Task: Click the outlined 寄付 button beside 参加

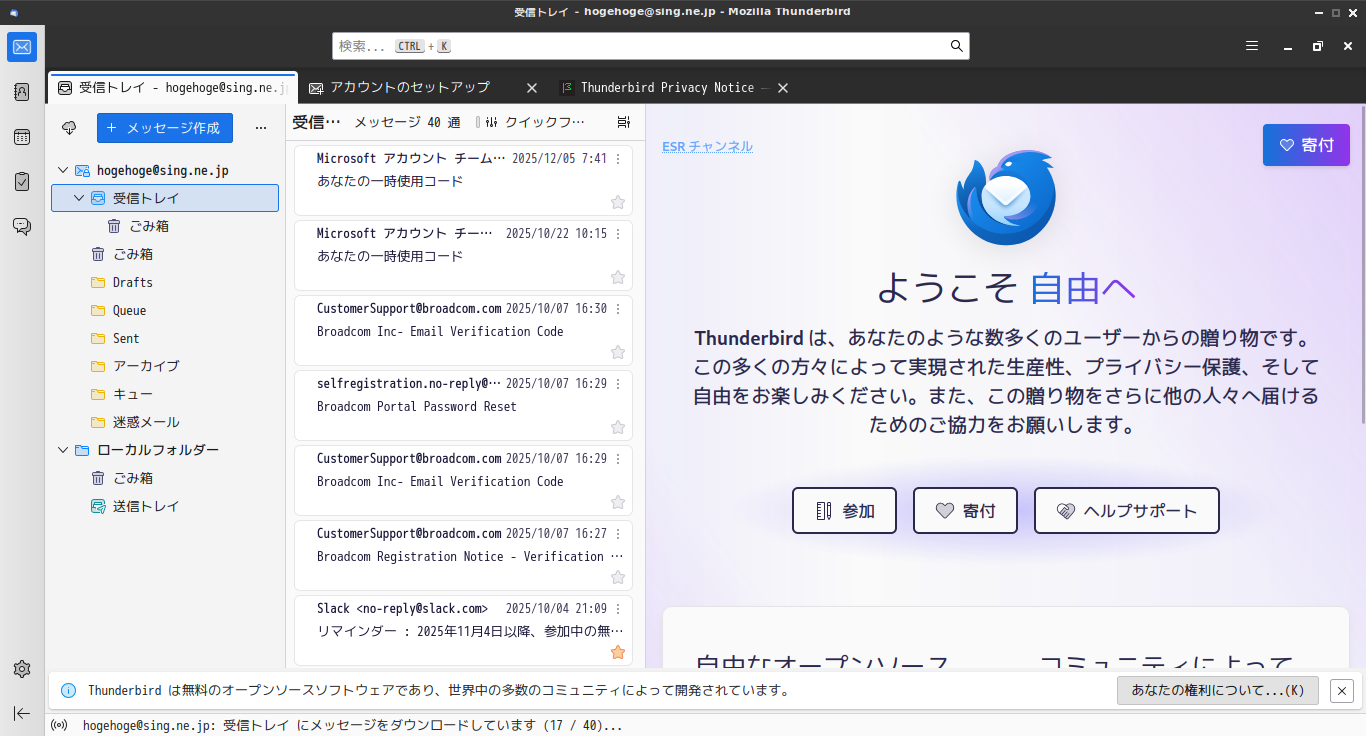Action: [965, 511]
